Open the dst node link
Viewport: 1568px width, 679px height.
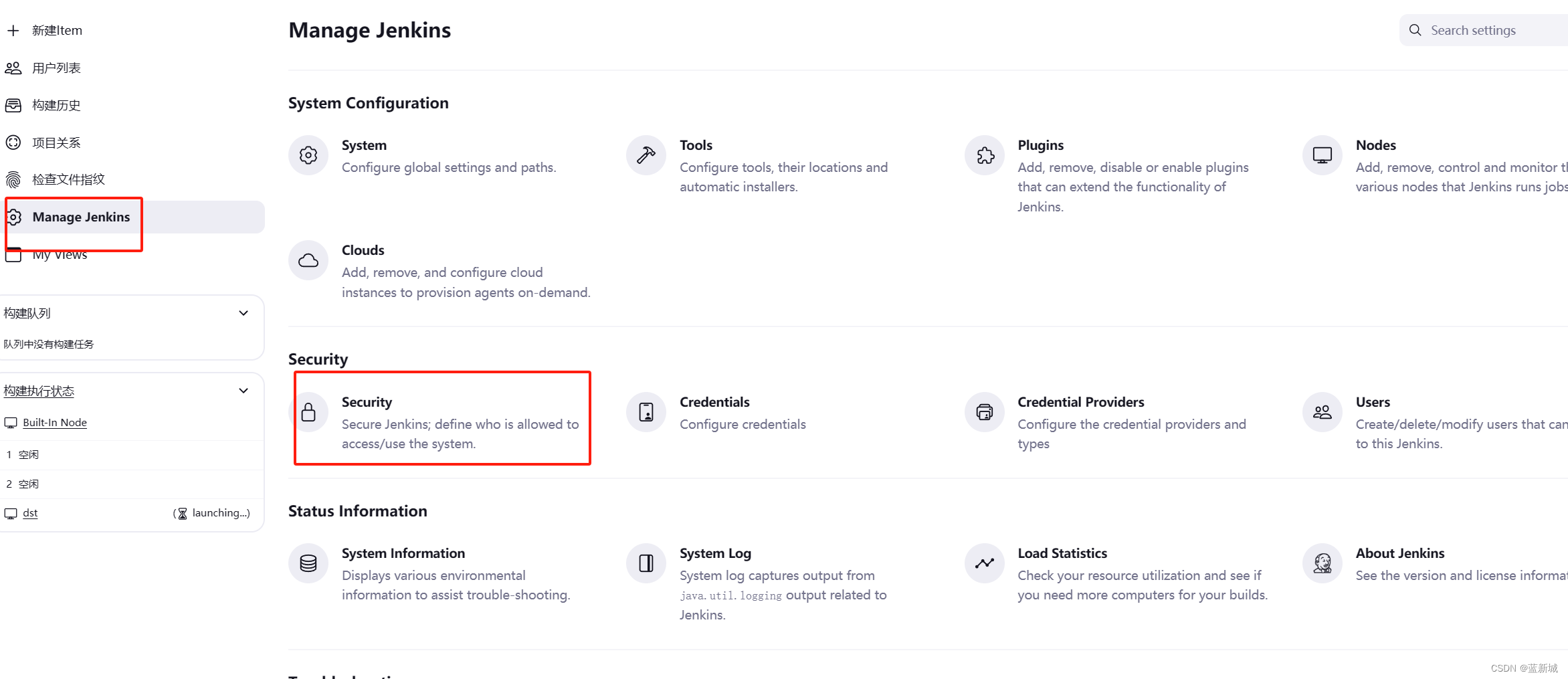[30, 513]
